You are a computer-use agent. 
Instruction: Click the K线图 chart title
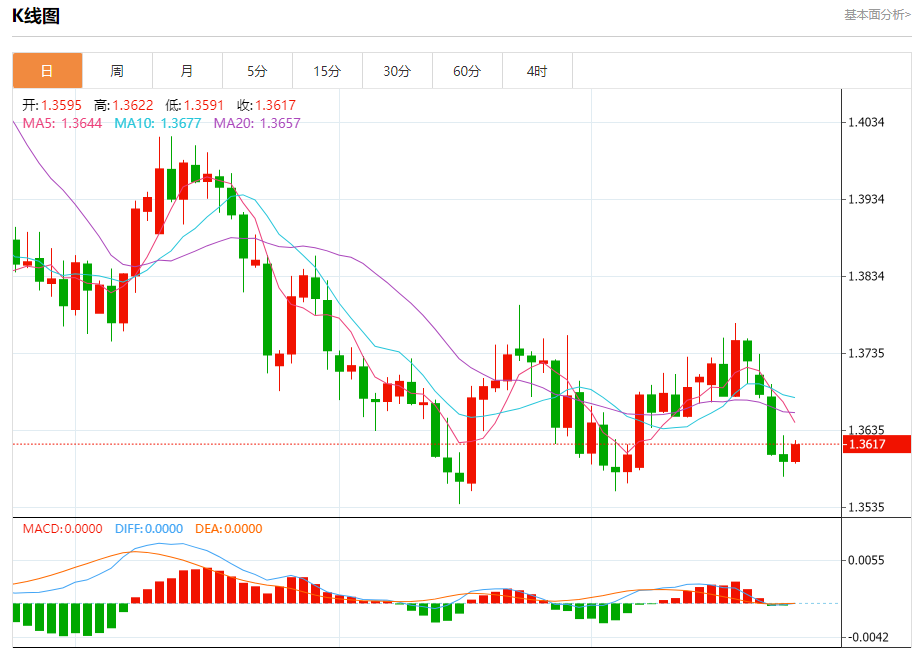pyautogui.click(x=36, y=16)
